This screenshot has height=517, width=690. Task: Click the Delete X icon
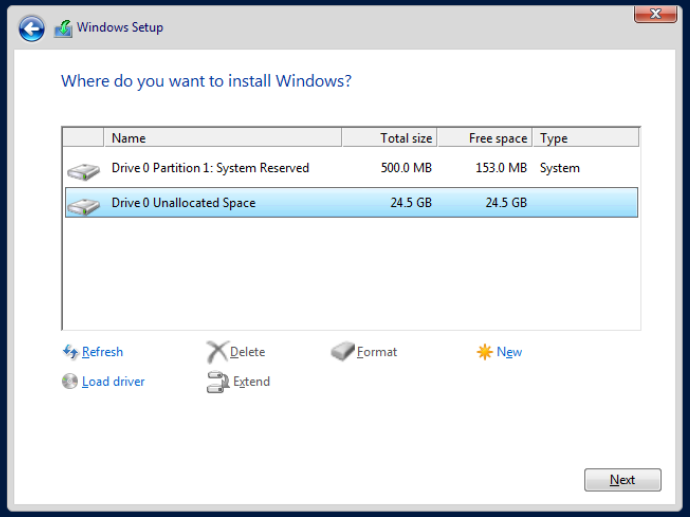[217, 352]
